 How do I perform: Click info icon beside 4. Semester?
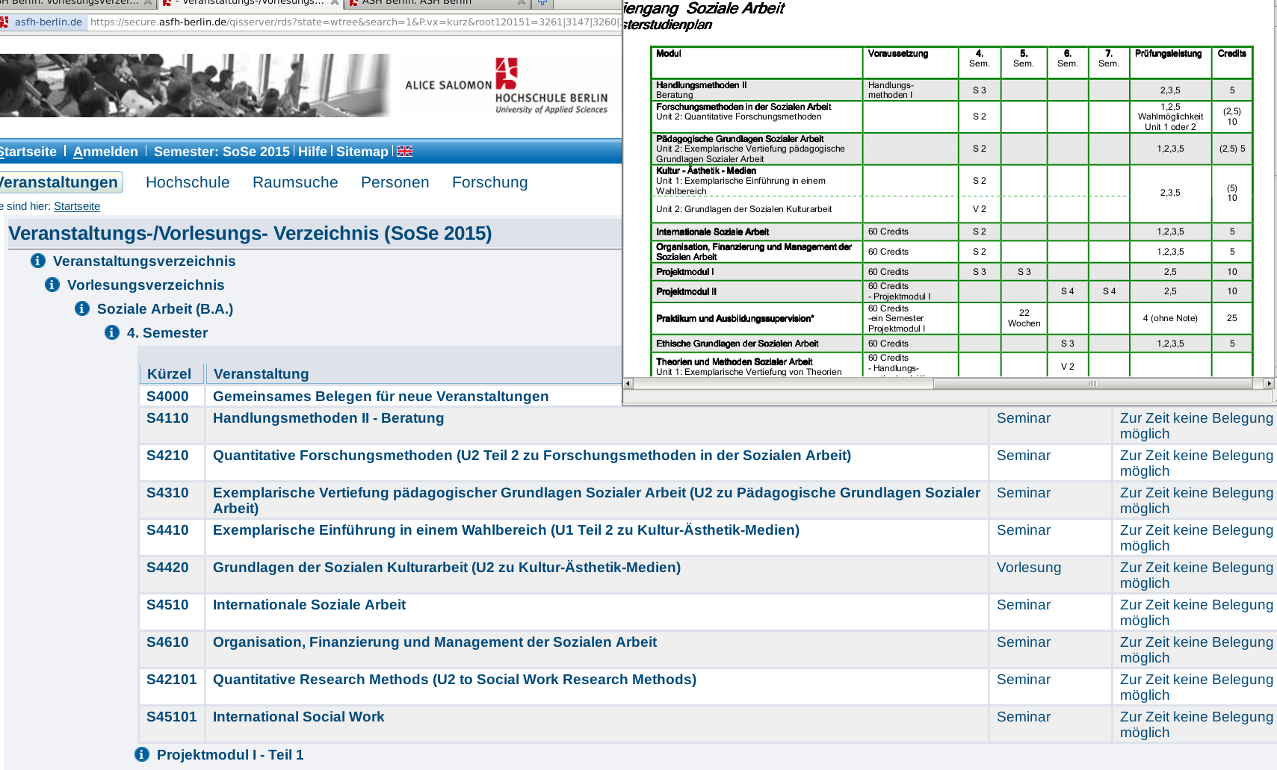click(x=112, y=333)
